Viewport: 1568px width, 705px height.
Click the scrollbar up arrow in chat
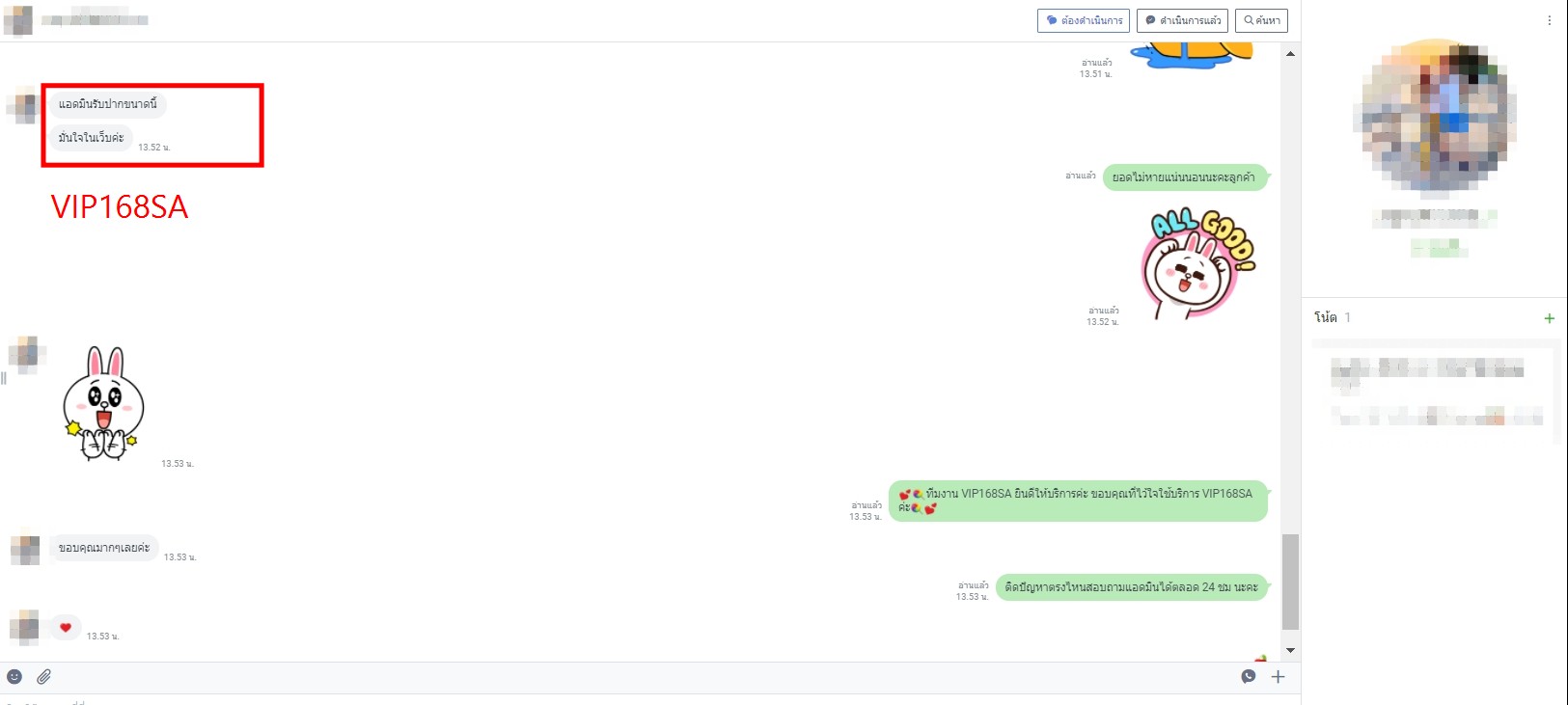(x=1290, y=54)
